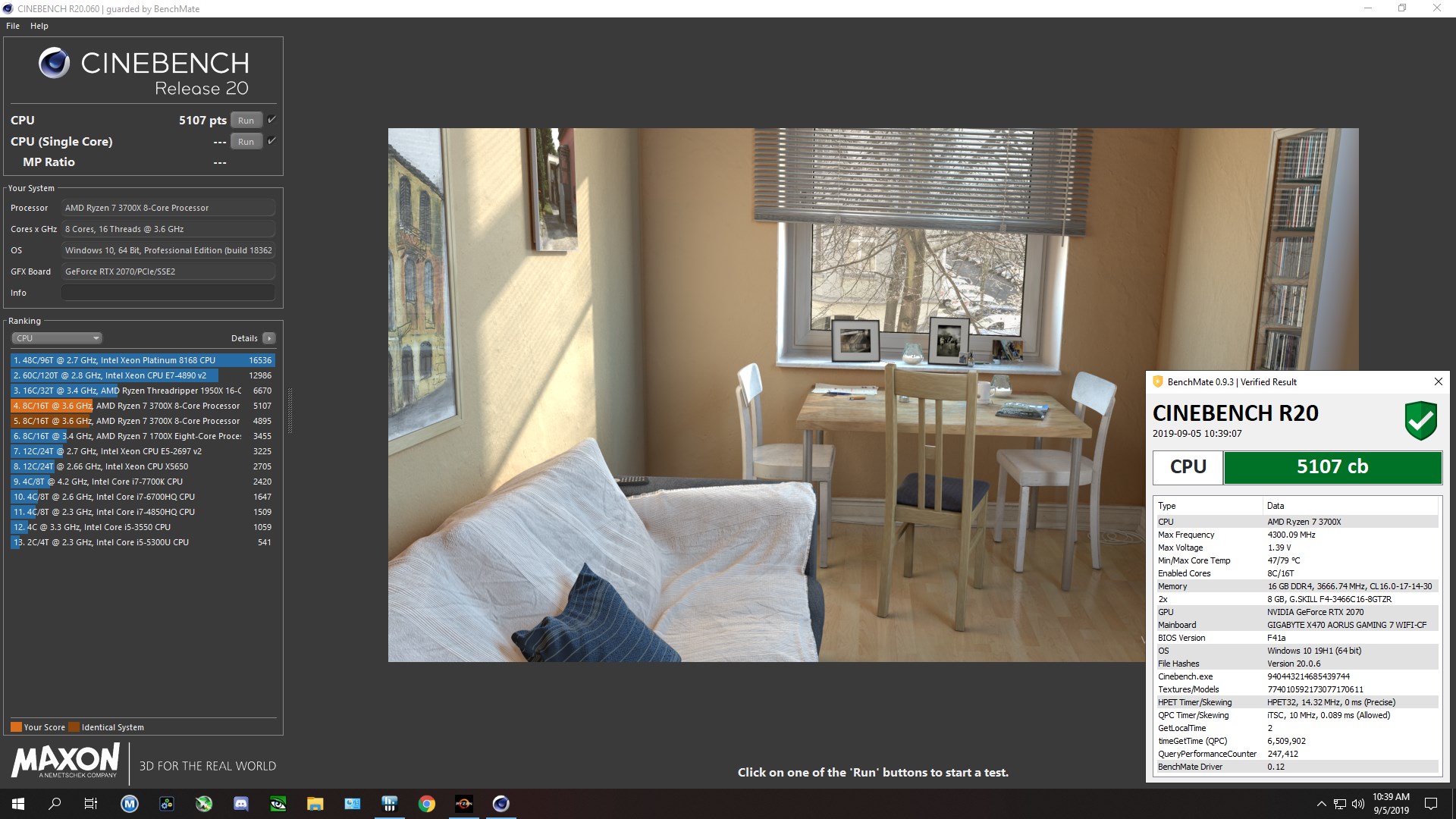Click the Cinebench title bar app icon
The height and width of the screenshot is (819, 1456).
click(8, 8)
